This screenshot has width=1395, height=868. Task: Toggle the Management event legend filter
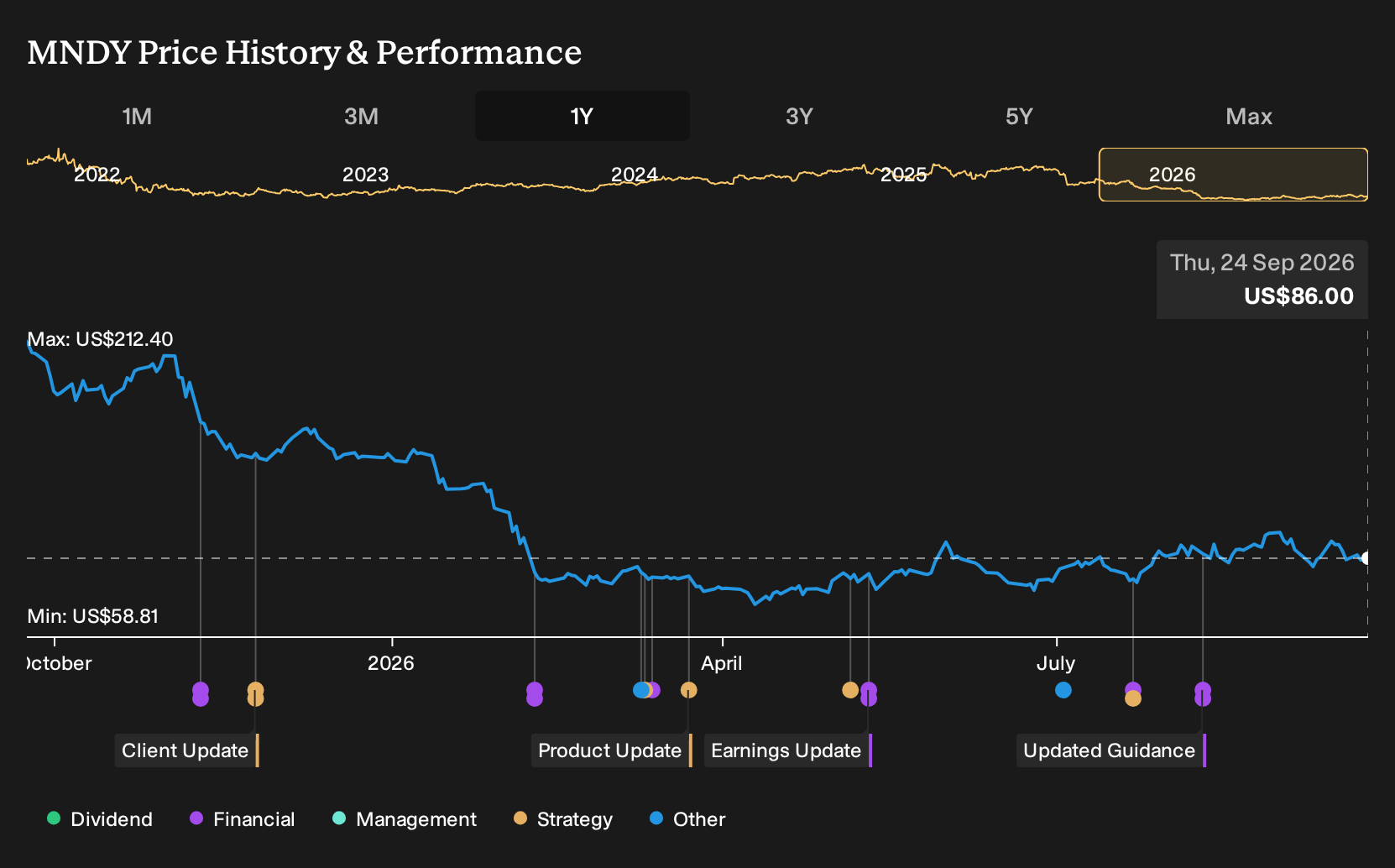coord(405,819)
